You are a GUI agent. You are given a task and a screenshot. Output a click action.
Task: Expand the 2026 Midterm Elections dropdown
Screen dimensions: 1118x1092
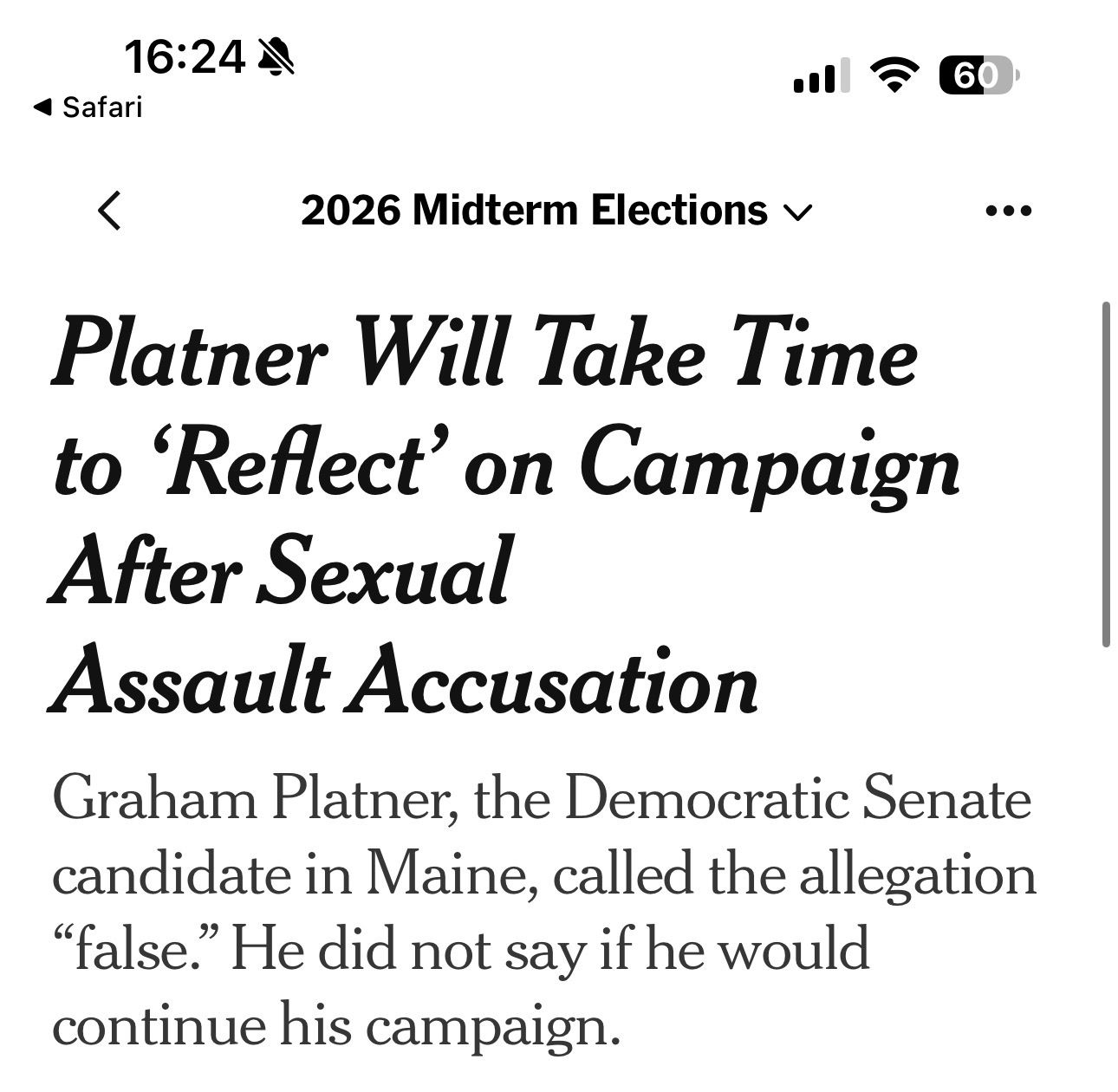pyautogui.click(x=557, y=211)
